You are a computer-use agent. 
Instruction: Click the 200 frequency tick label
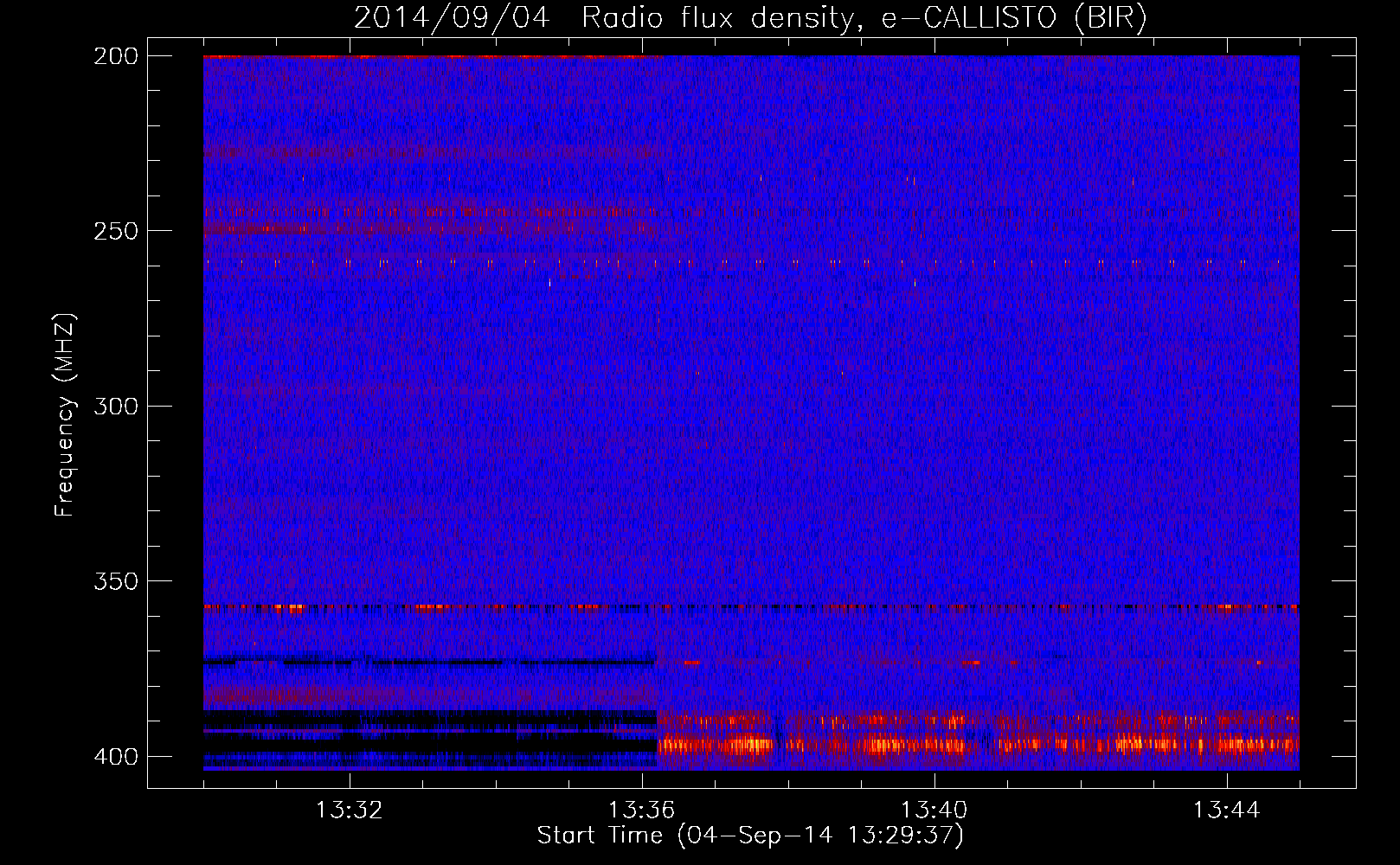(x=115, y=56)
